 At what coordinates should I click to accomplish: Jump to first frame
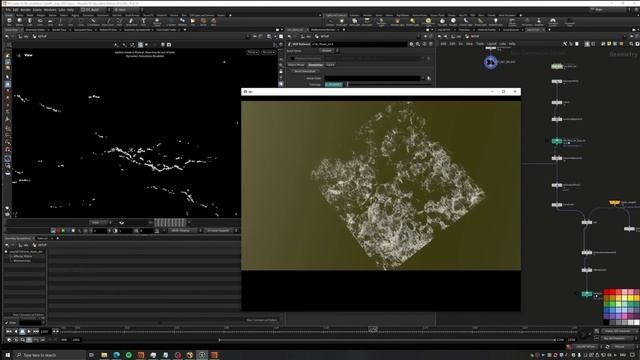coord(9,331)
